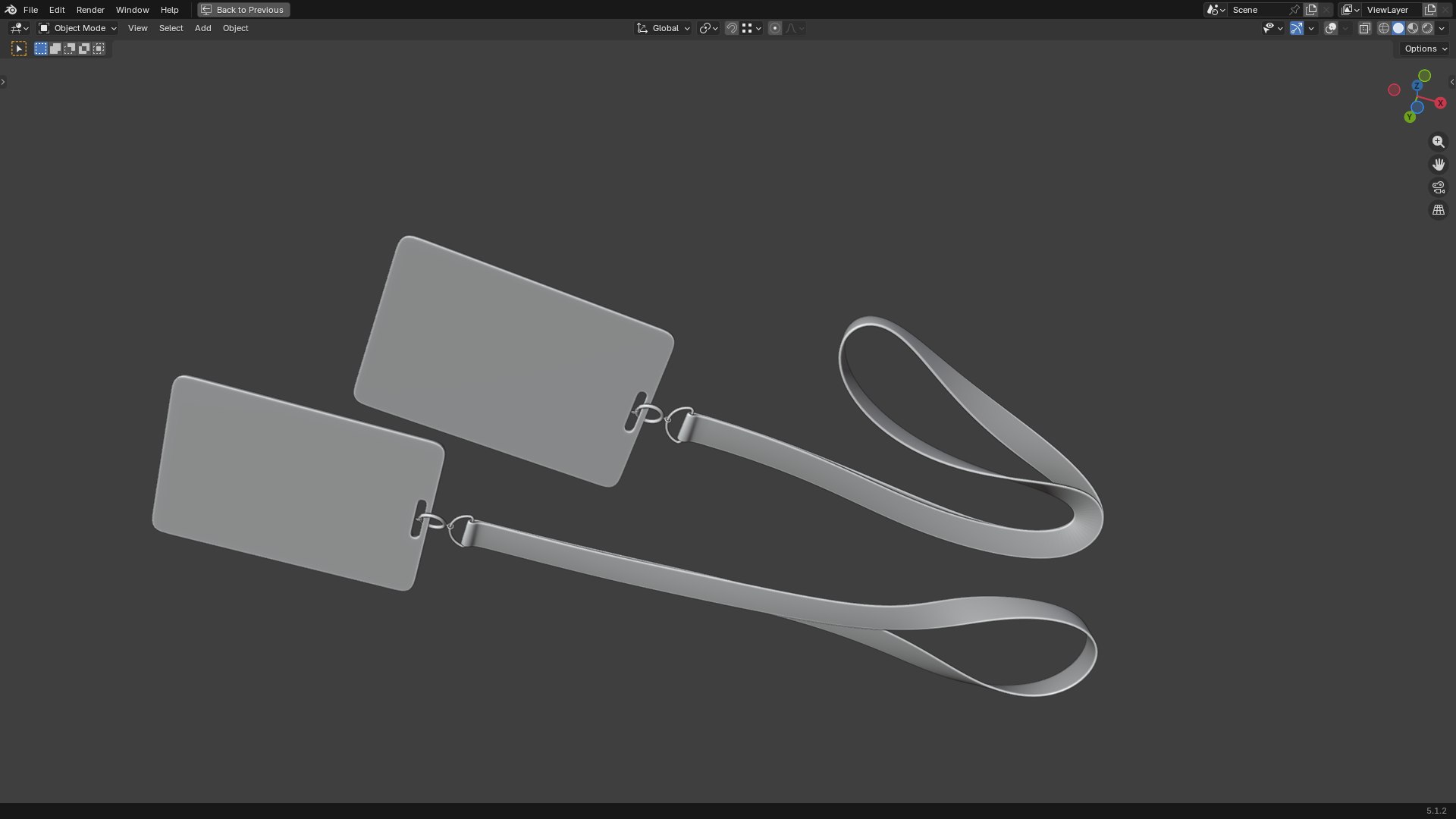Create a new scene copy
1456x819 pixels.
click(x=1311, y=10)
